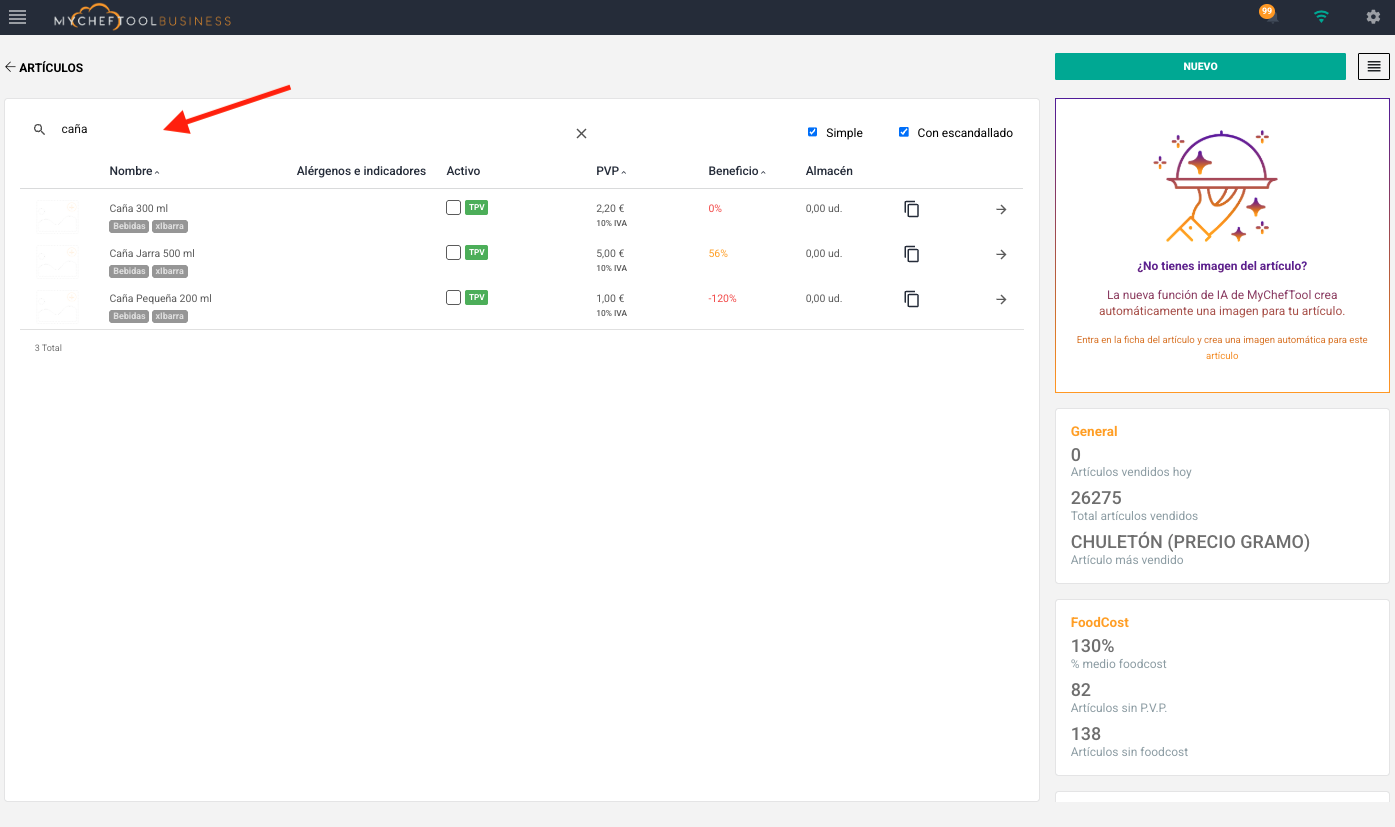Screen dimensions: 1395x827
Task: Sort articles by the PVP column
Action: point(607,171)
